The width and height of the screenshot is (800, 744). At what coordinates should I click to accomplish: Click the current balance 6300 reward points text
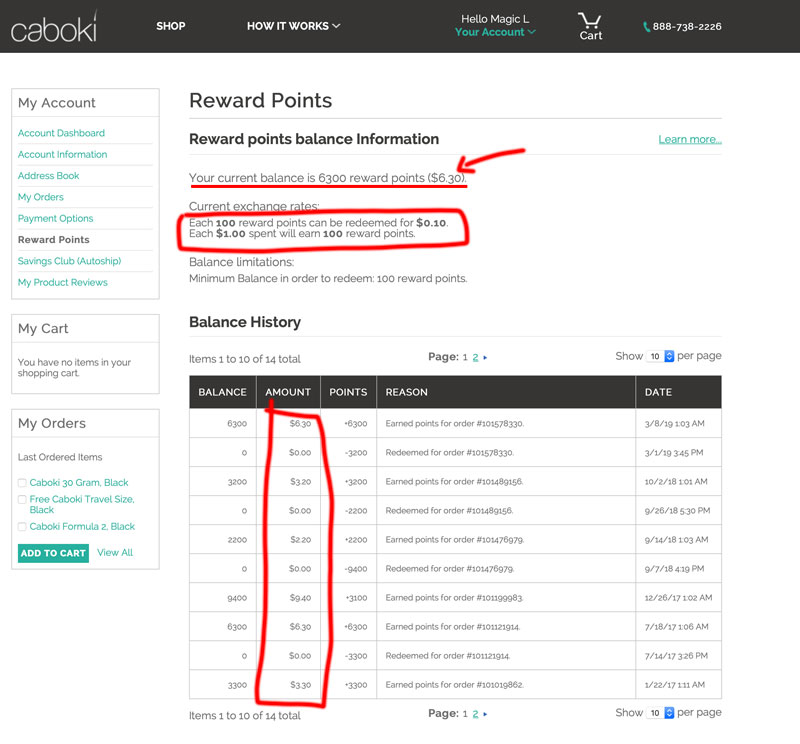[327, 178]
